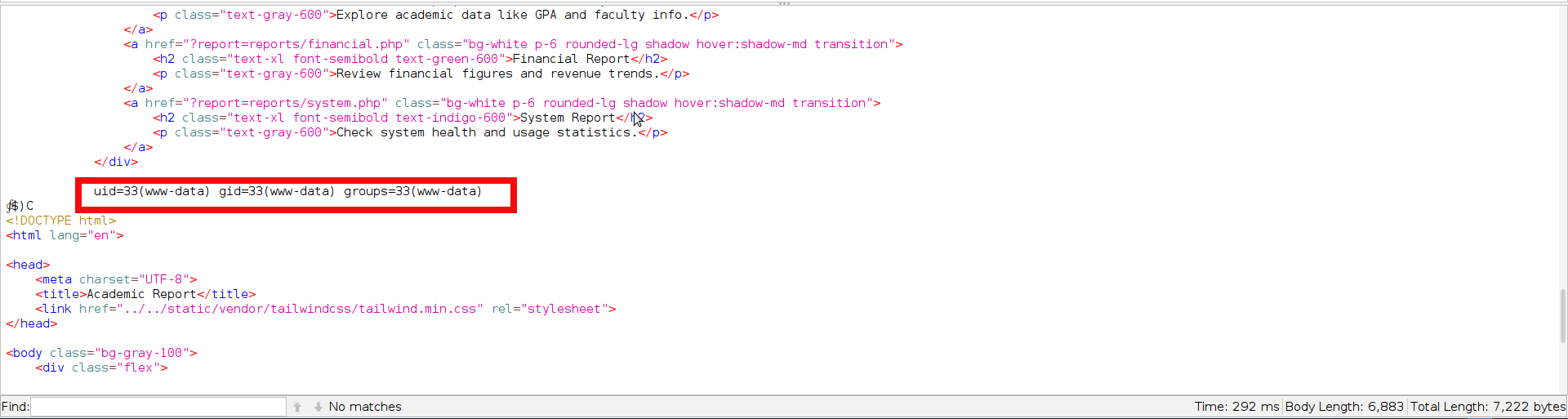Click the 'System Report' heading text

[x=568, y=118]
